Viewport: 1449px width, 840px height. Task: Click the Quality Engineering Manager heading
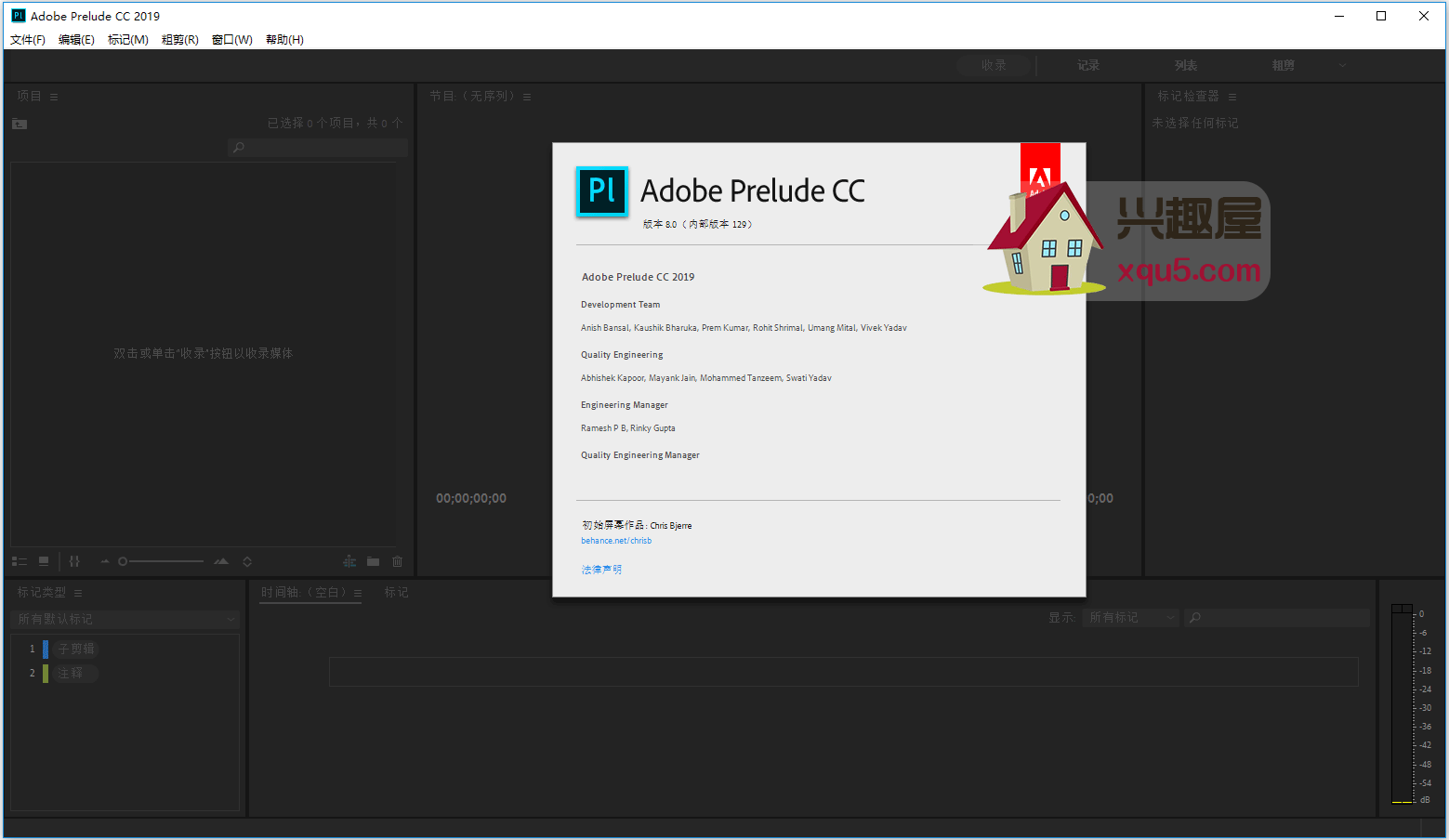click(x=639, y=455)
